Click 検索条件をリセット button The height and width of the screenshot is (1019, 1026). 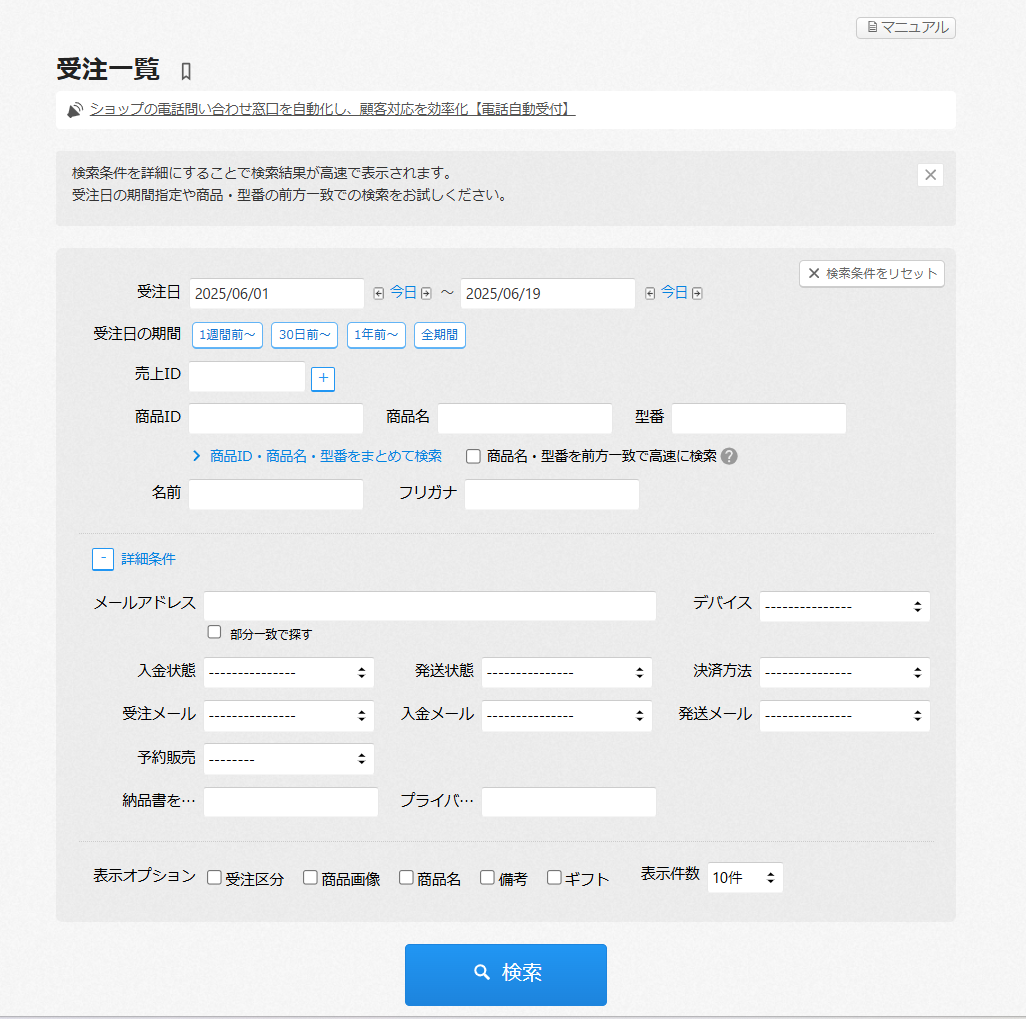[x=871, y=273]
